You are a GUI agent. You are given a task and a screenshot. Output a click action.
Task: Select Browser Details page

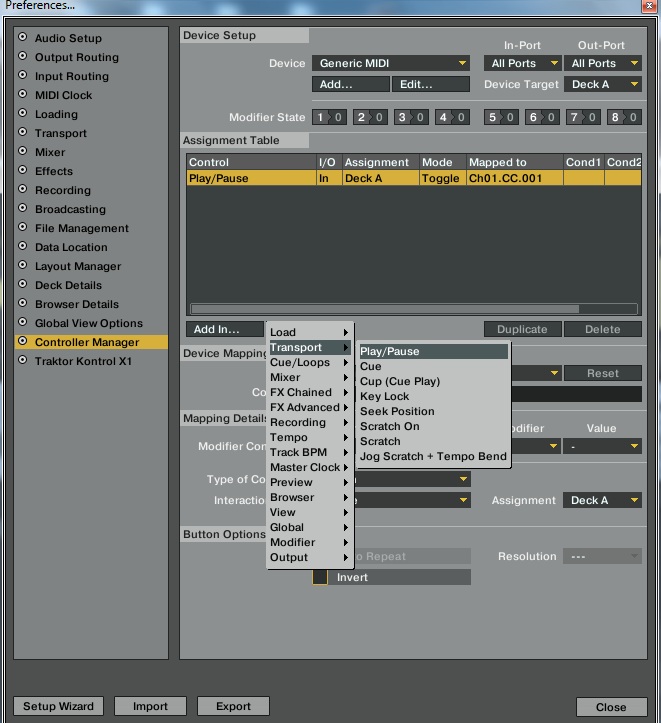(77, 304)
